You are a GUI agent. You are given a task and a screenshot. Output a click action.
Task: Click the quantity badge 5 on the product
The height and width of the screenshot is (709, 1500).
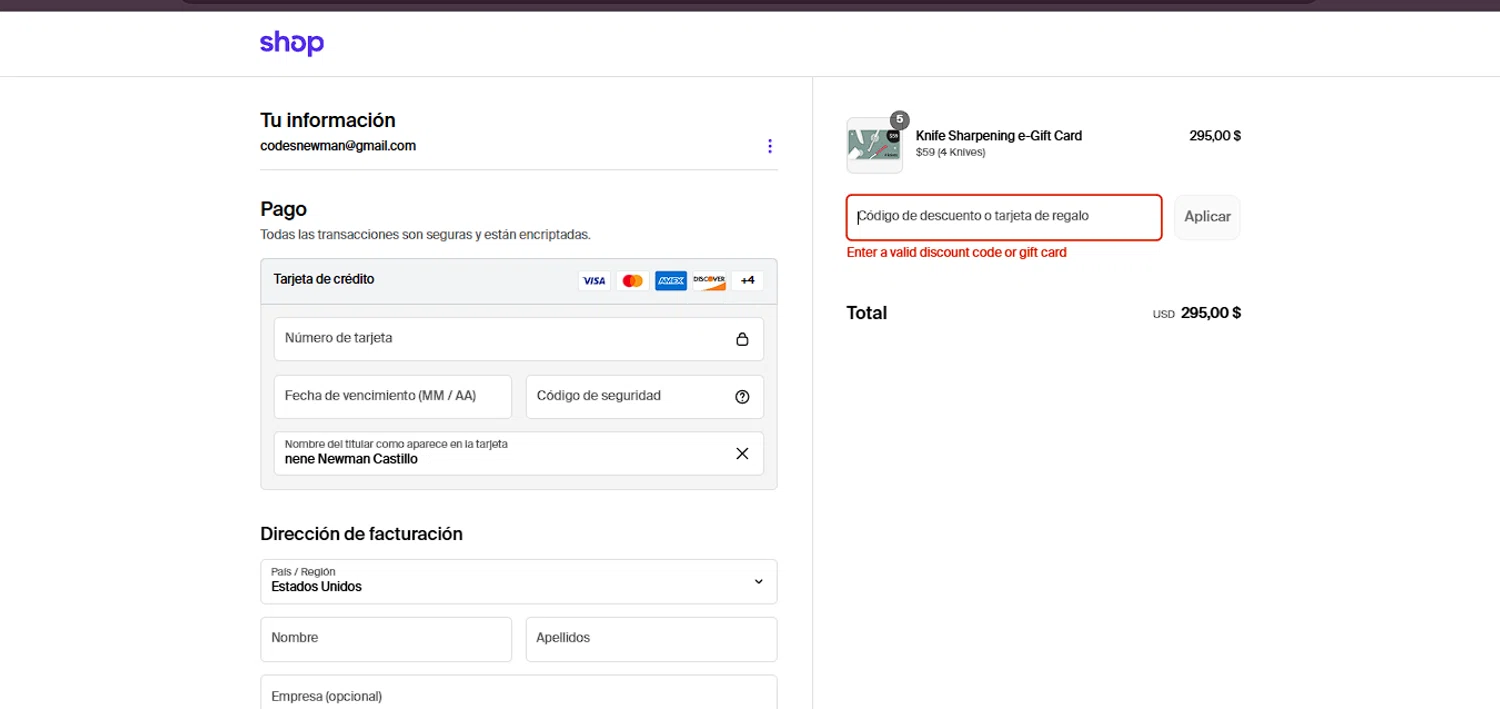899,119
